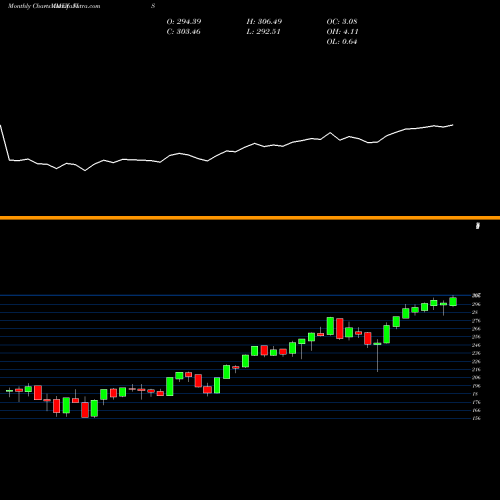Click the OC: 3.08 value
500x500 pixels.
342,22
